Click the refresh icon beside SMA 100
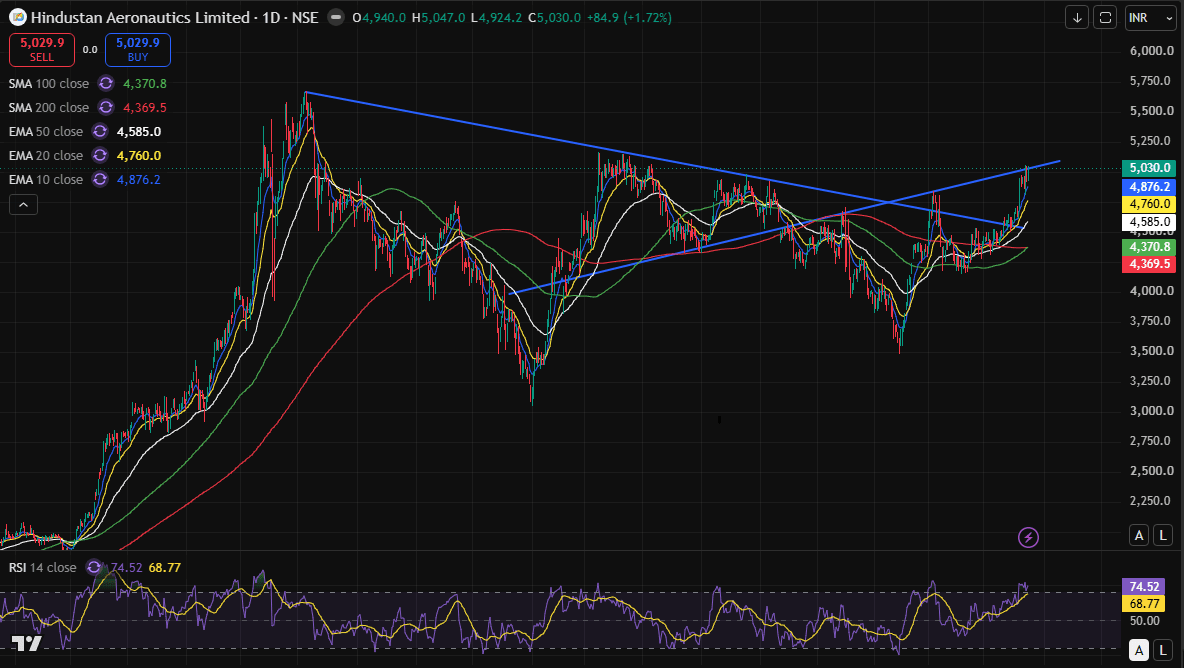 pyautogui.click(x=106, y=83)
